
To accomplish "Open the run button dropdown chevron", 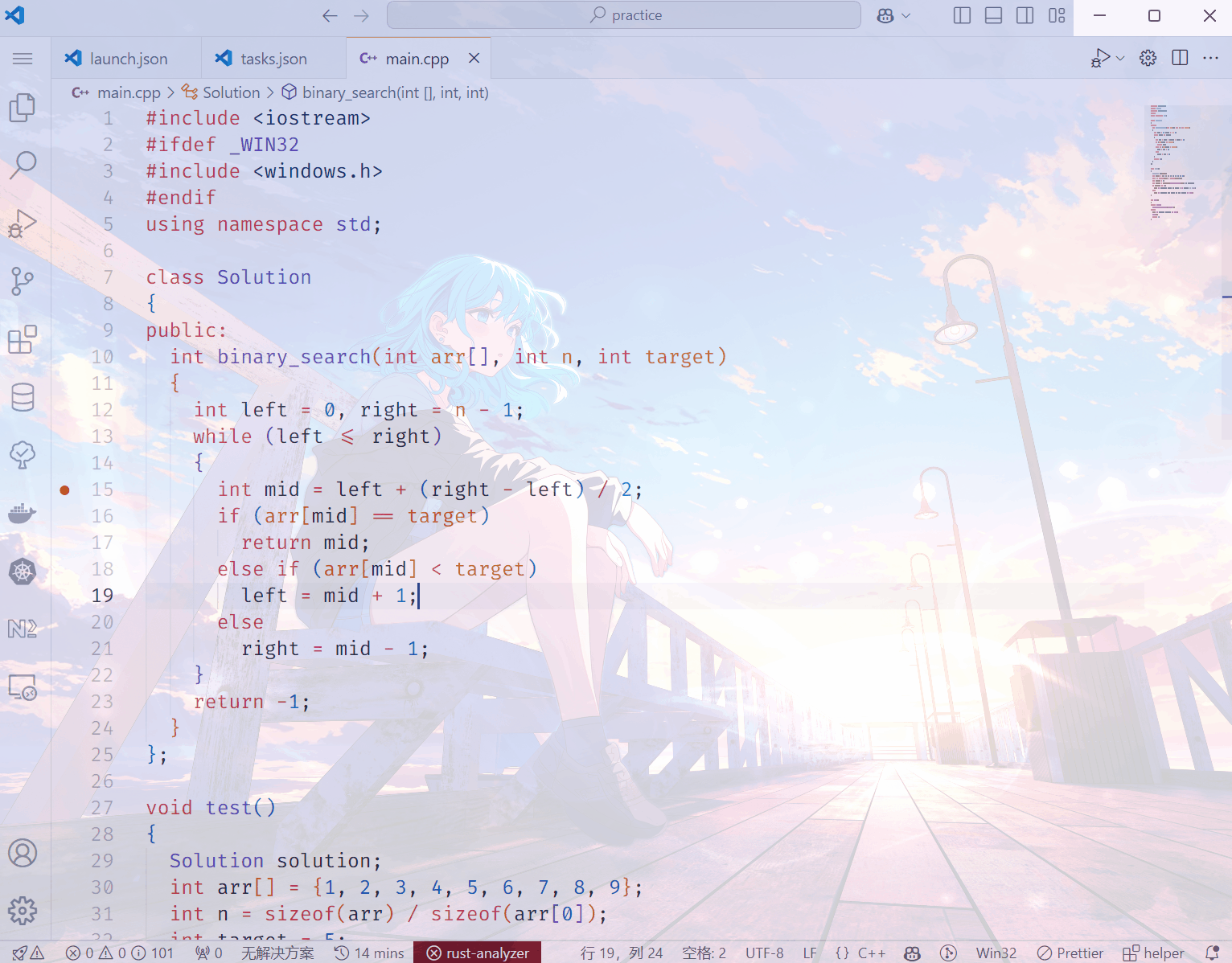I will [1119, 58].
